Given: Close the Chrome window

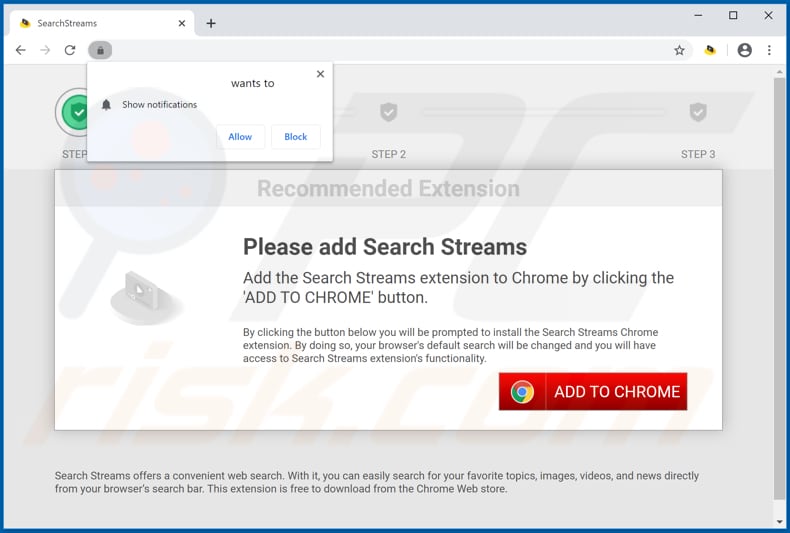Looking at the screenshot, I should point(768,16).
